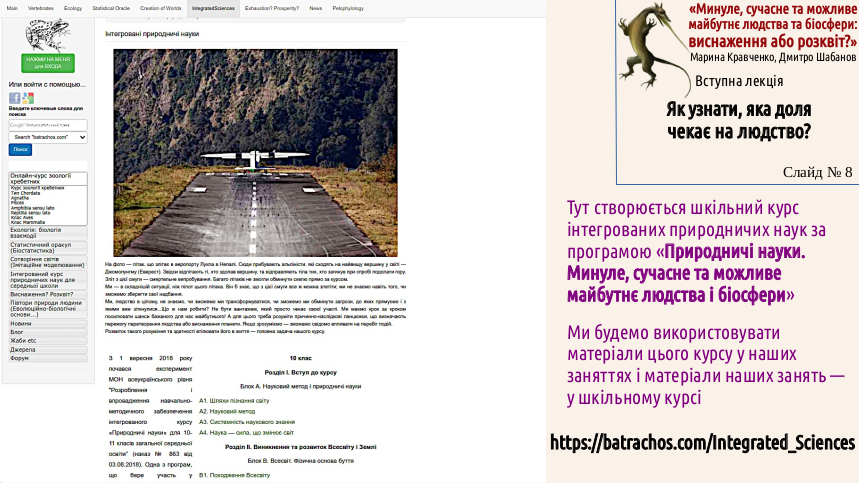Open the Search "batrachos.com" dropdown
The height and width of the screenshot is (483, 859).
(x=48, y=136)
